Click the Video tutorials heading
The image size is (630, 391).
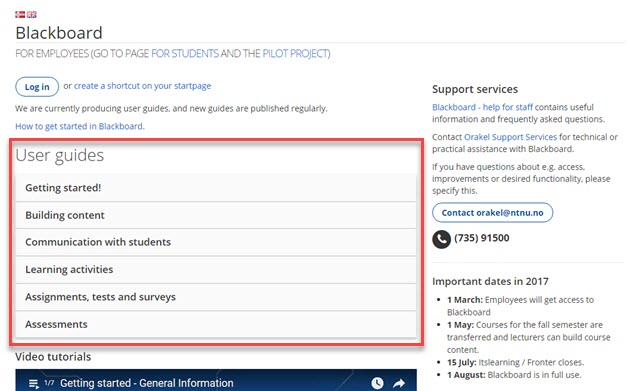(x=53, y=357)
